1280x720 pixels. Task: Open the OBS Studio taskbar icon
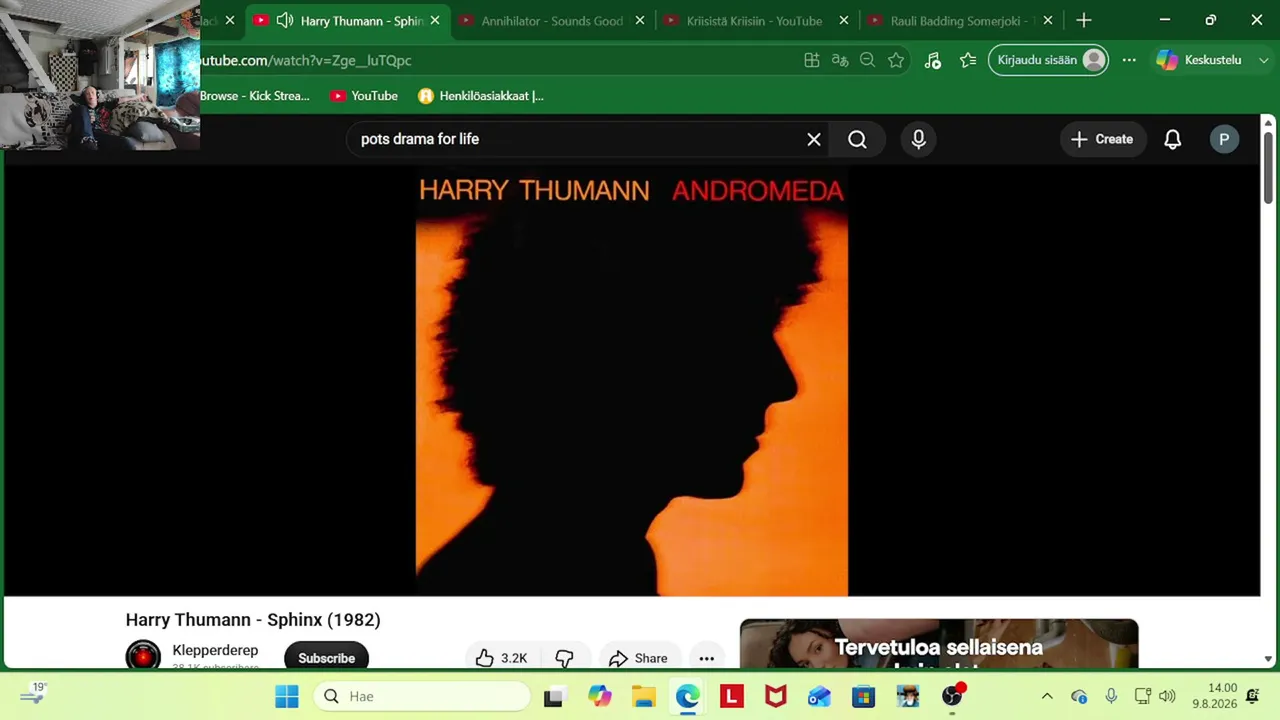(952, 696)
